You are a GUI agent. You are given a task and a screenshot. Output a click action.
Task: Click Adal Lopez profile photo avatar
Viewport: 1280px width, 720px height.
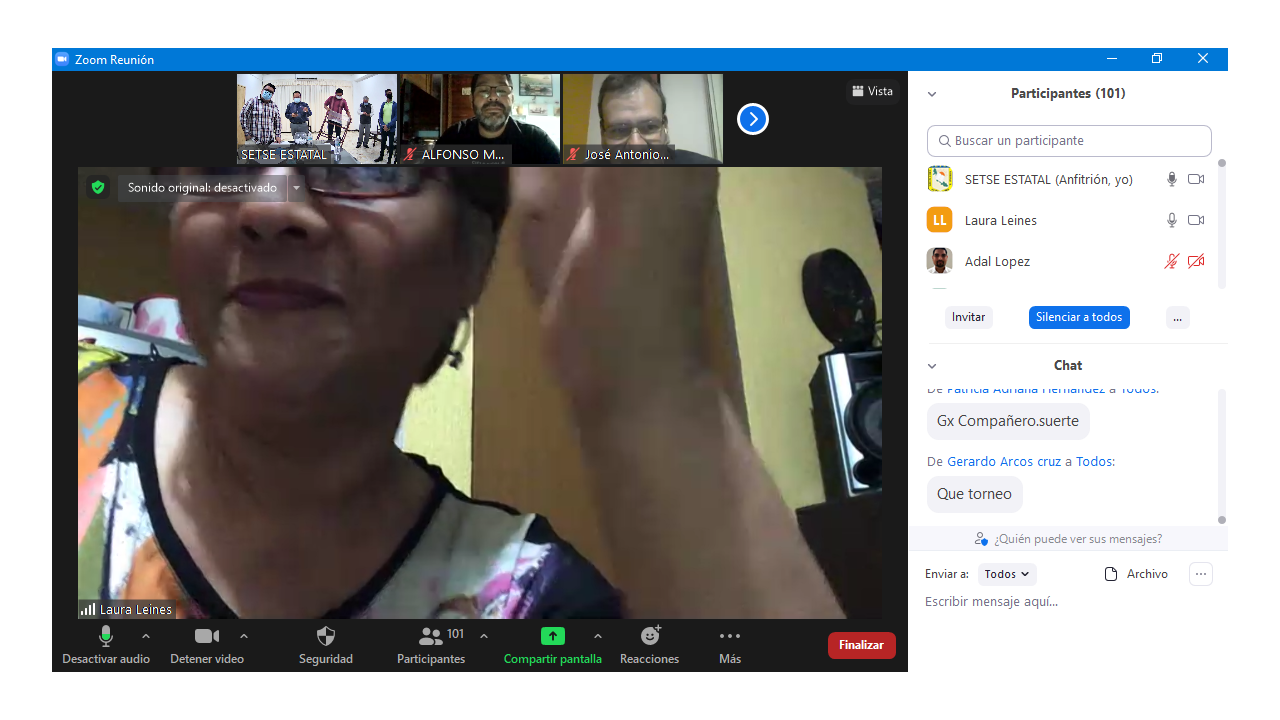click(939, 261)
